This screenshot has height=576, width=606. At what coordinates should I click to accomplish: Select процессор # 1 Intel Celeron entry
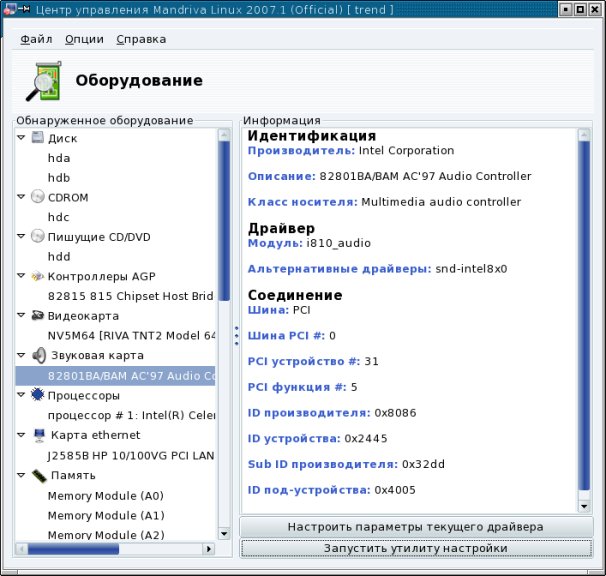131,415
